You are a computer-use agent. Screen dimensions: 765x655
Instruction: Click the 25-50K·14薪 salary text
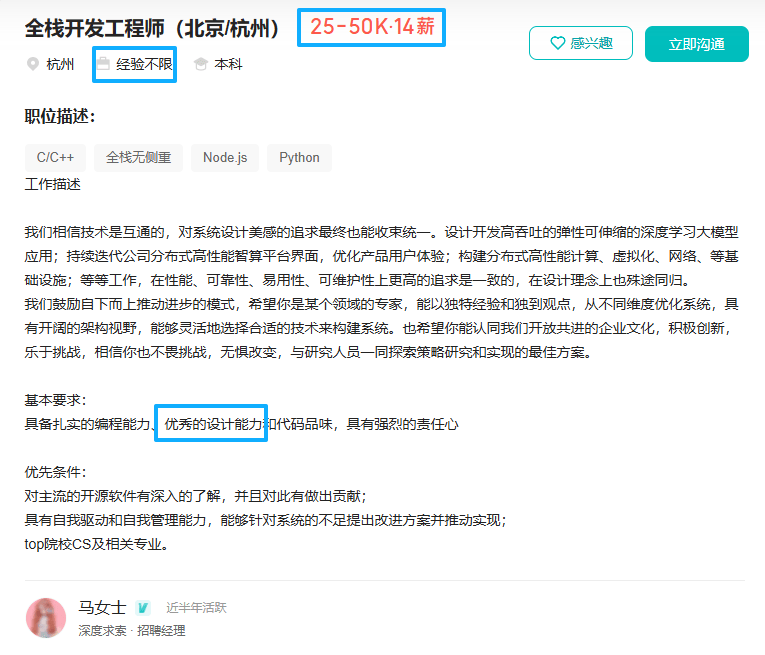click(x=372, y=27)
